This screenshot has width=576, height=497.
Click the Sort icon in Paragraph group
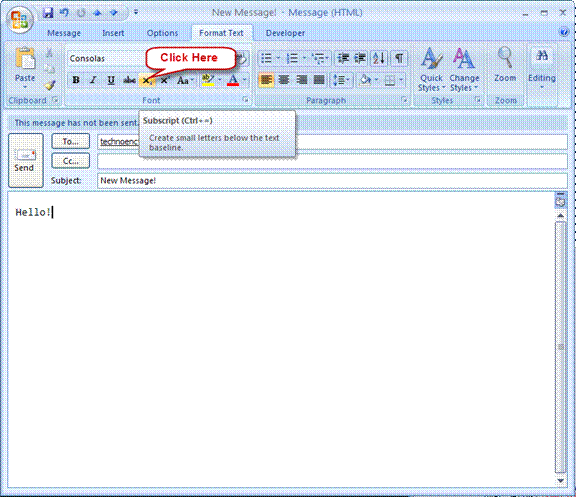pyautogui.click(x=379, y=58)
